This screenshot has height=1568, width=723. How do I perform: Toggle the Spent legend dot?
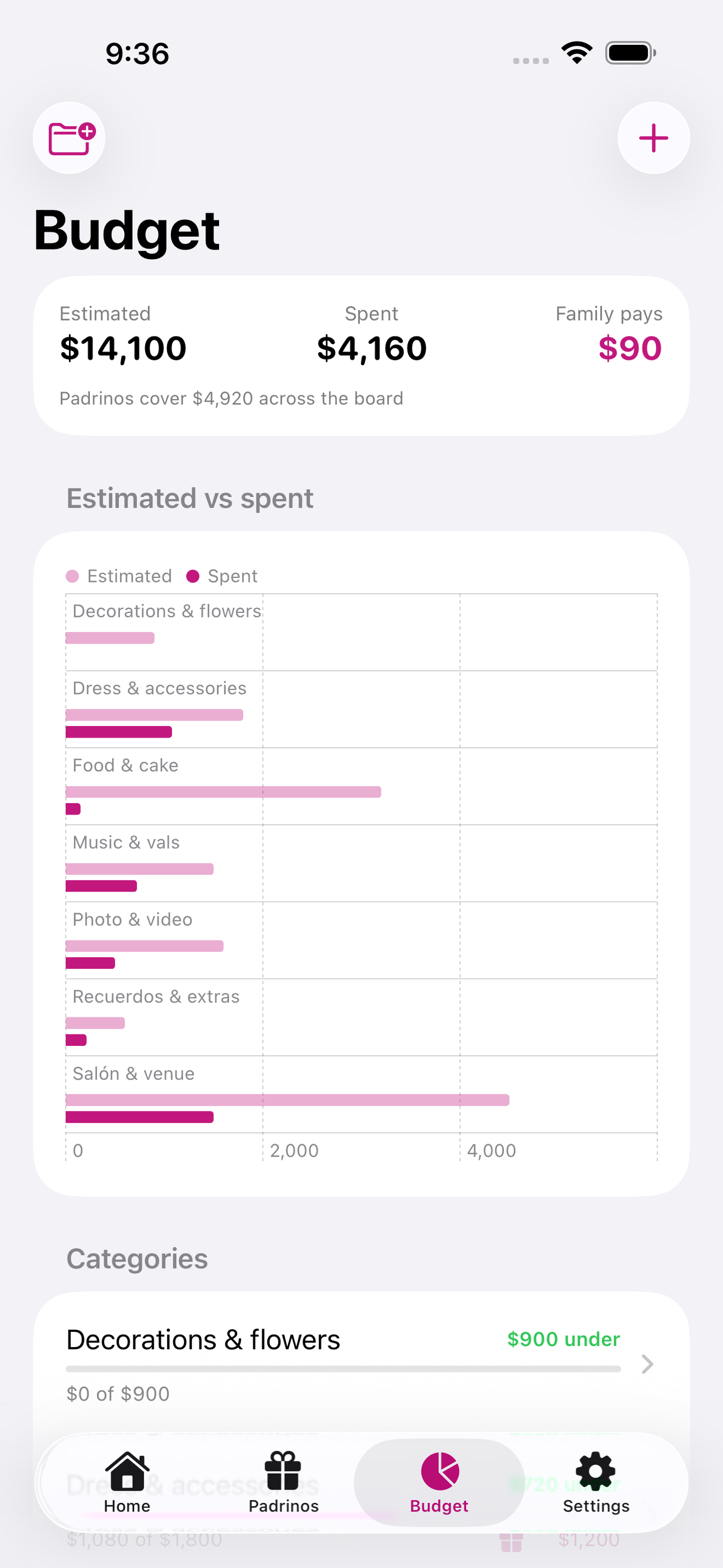point(193,577)
